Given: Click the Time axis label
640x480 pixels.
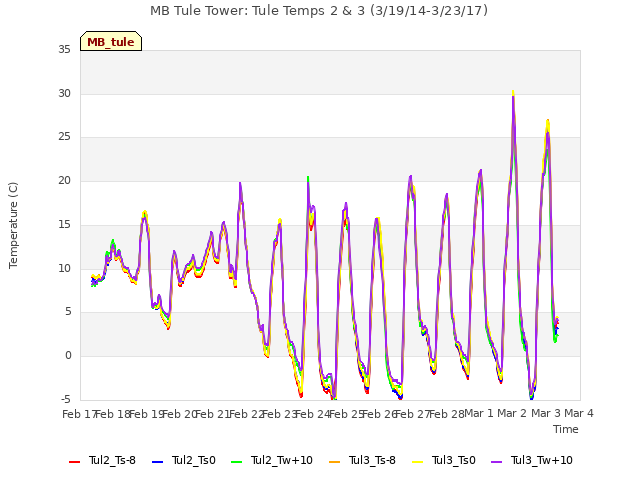Looking at the screenshot, I should (566, 429).
